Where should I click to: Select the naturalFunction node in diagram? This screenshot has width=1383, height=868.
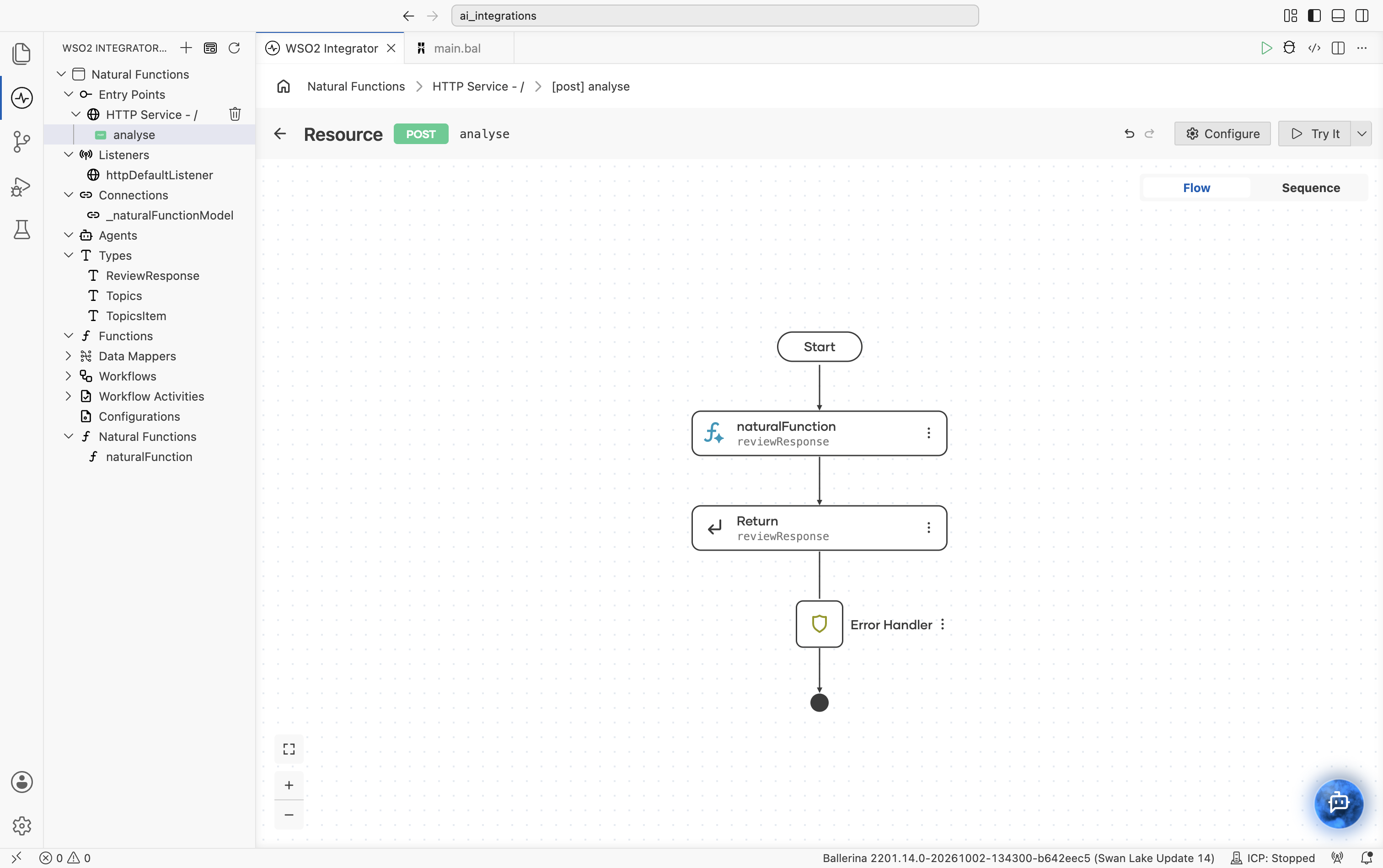coord(819,434)
